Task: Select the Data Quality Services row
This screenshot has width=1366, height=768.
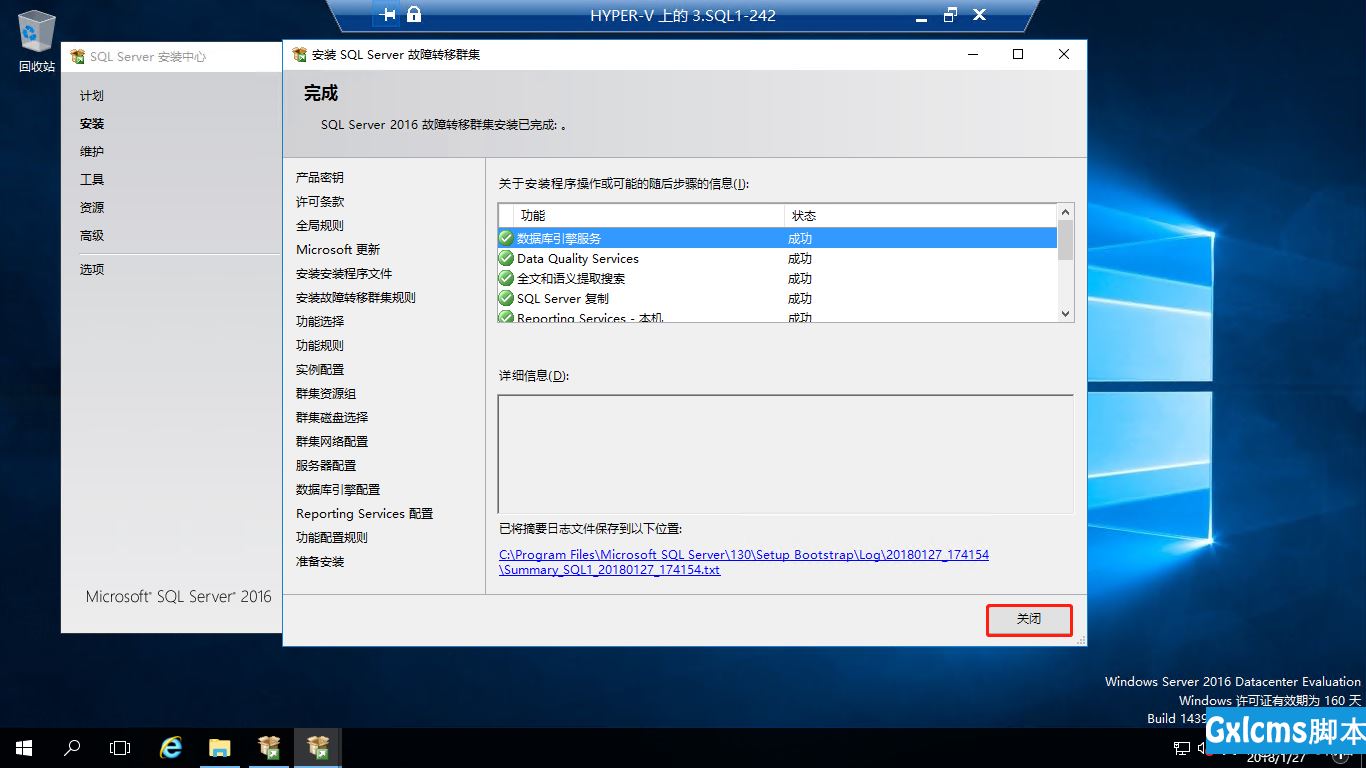Action: (x=777, y=258)
